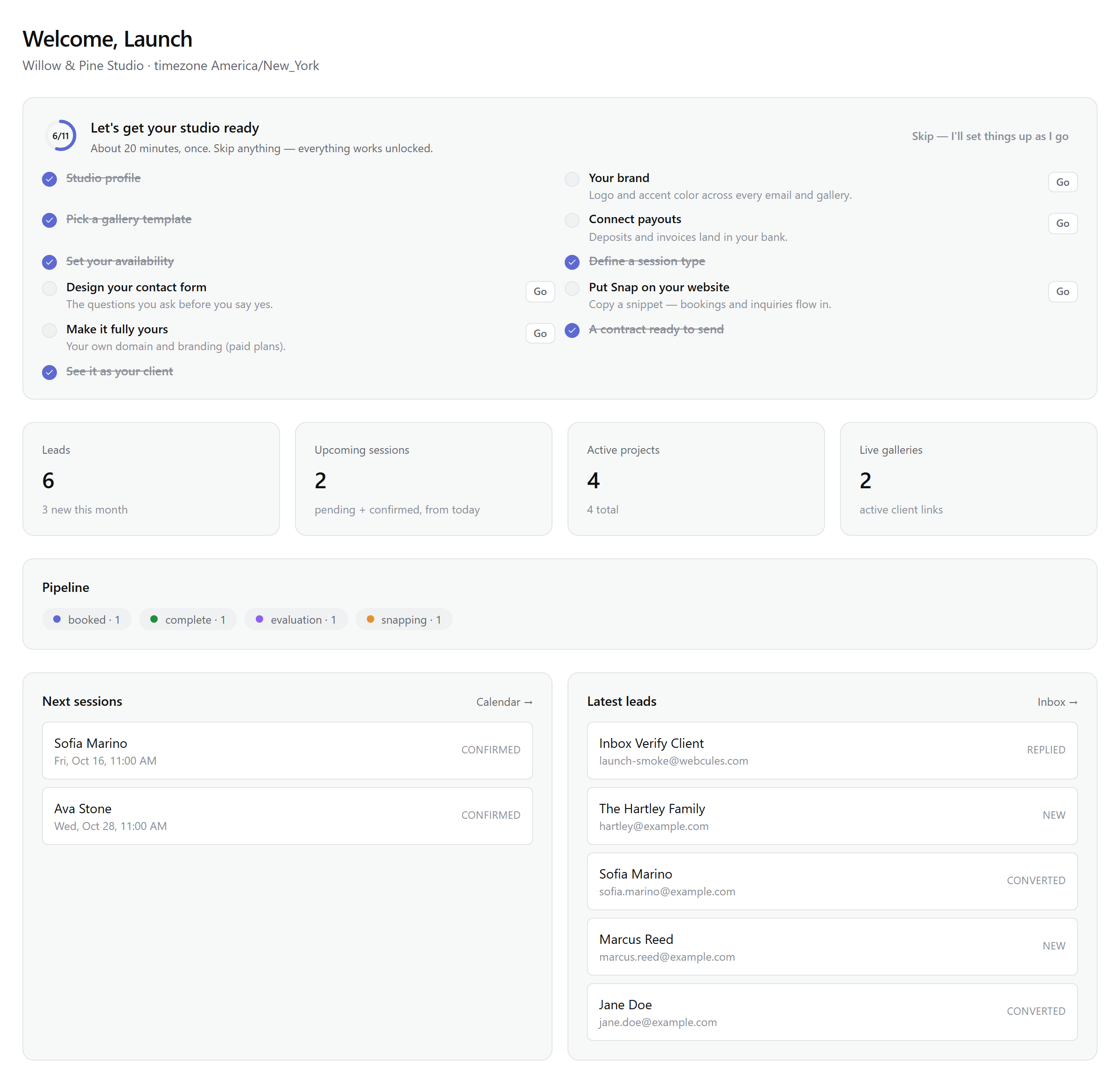Screen dimensions: 1120x1083
Task: Check the Put Snap on your website circle
Action: tap(572, 288)
